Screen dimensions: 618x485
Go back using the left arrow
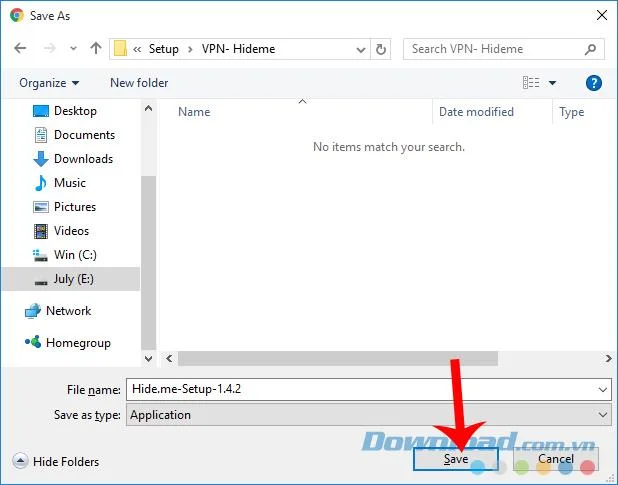(x=20, y=48)
